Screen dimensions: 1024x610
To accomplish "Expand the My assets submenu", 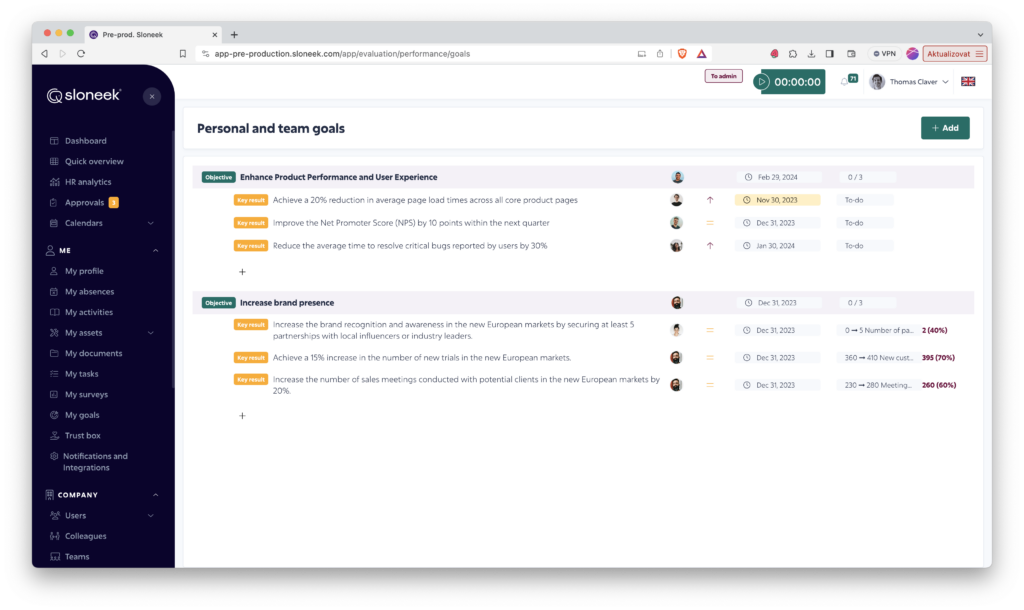I will [150, 333].
